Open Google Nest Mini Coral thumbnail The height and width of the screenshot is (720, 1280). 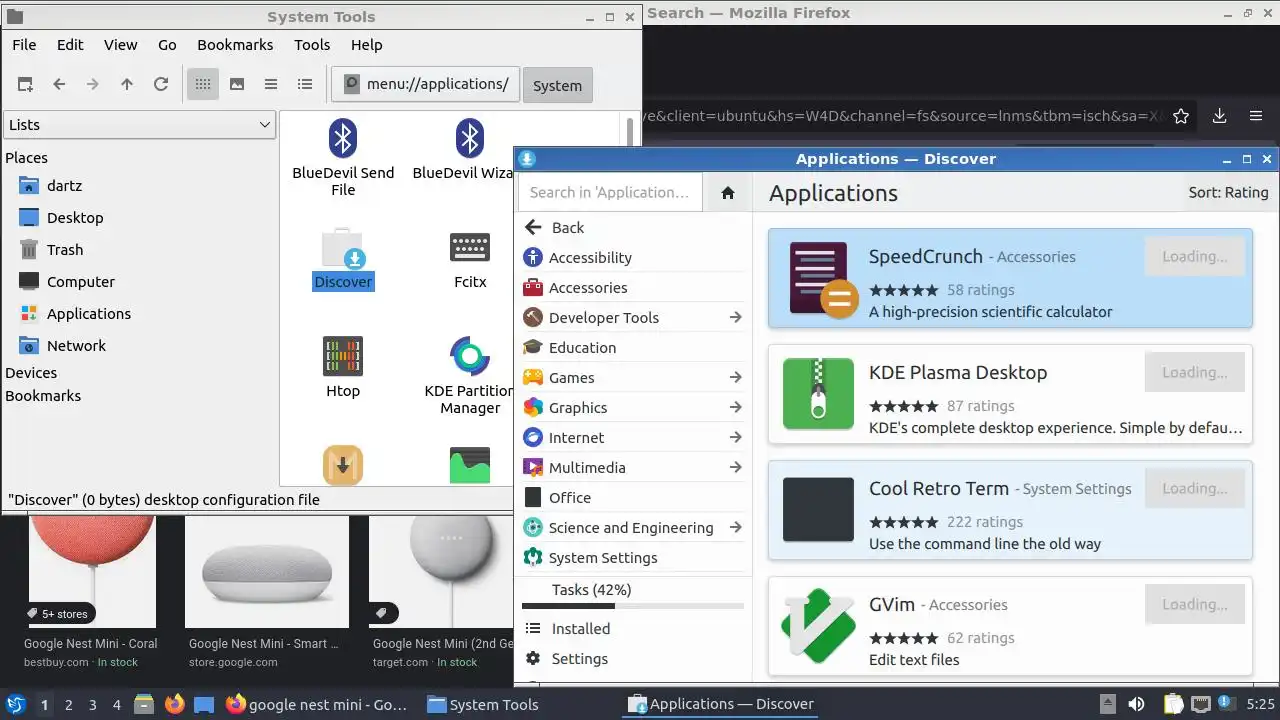click(92, 571)
